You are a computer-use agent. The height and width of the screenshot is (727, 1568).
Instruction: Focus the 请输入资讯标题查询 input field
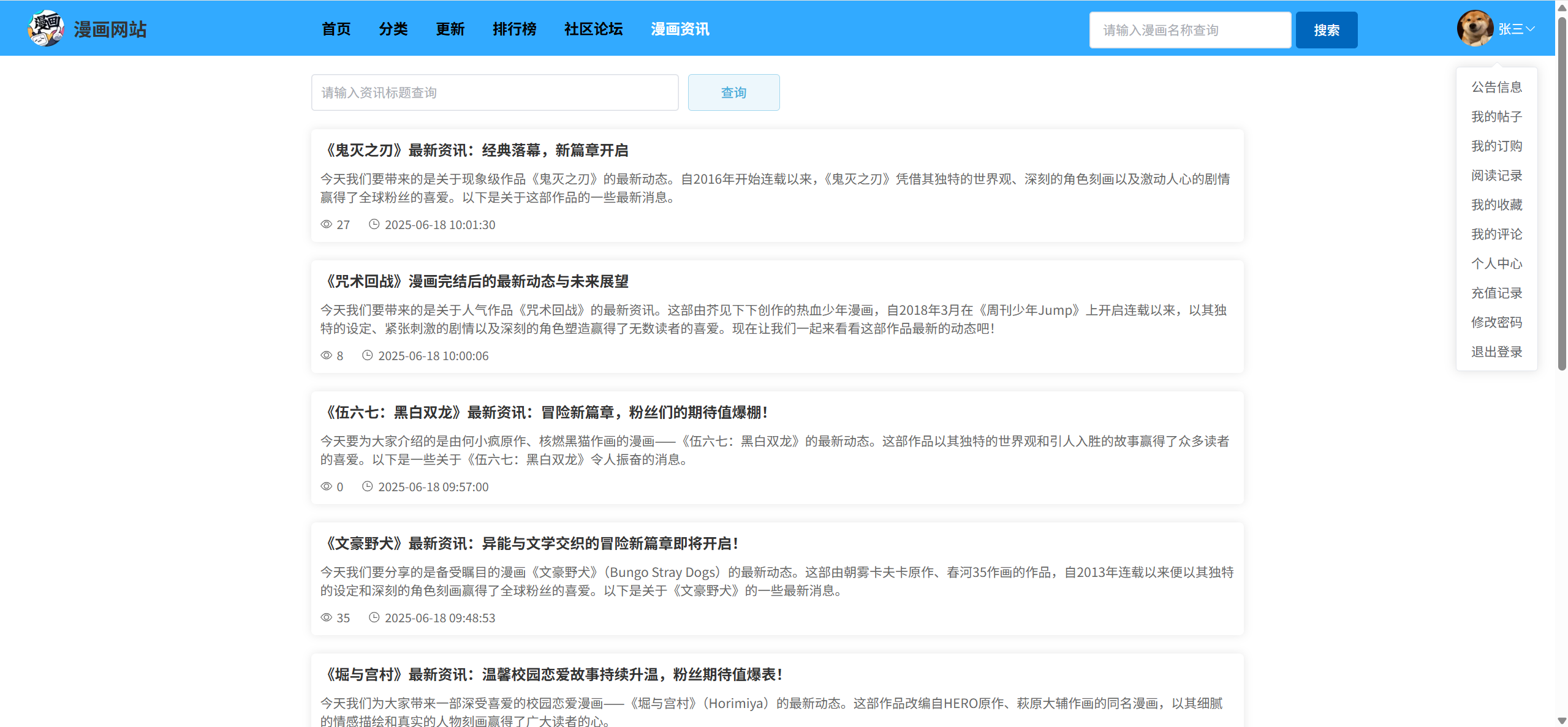pyautogui.click(x=494, y=92)
